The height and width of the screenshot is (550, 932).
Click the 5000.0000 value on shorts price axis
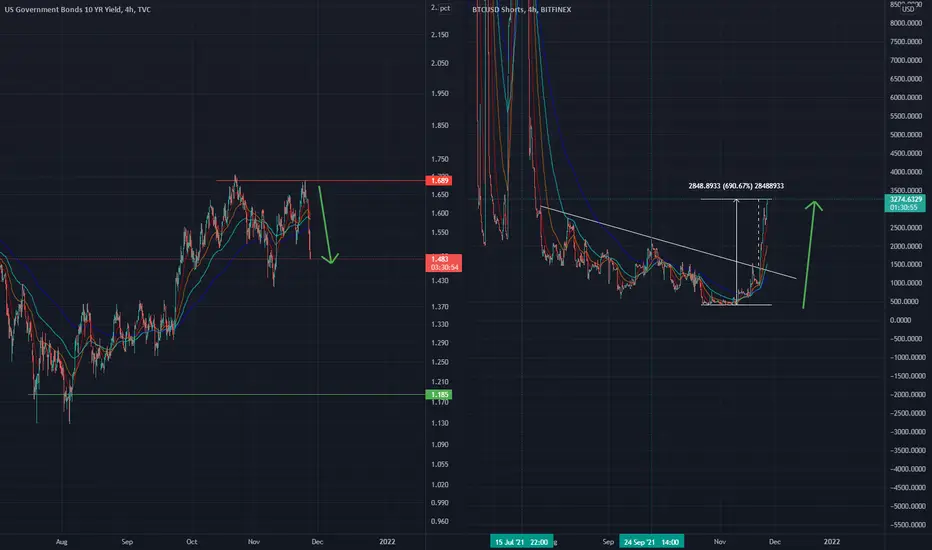tap(906, 135)
